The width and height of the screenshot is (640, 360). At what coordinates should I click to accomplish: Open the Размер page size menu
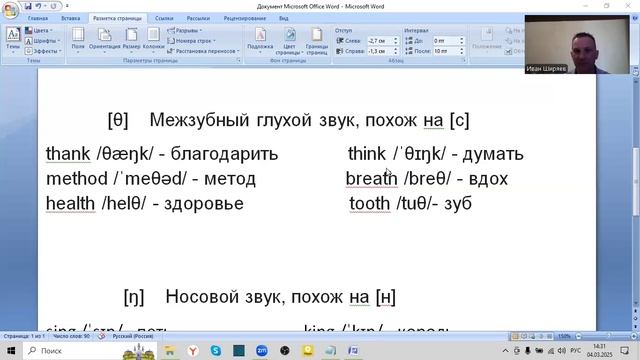(131, 40)
